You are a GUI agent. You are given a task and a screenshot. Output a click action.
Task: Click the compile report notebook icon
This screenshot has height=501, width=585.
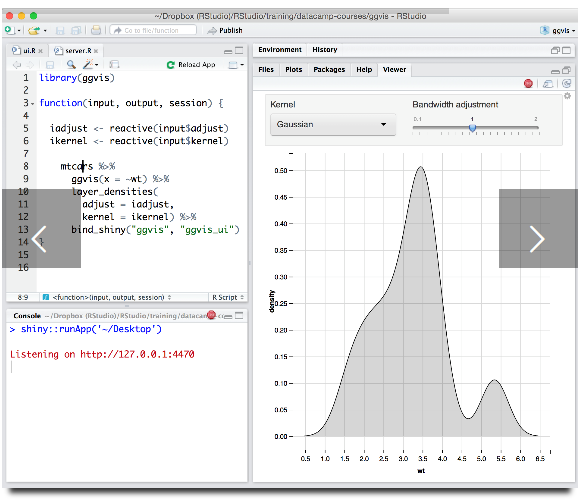point(114,65)
